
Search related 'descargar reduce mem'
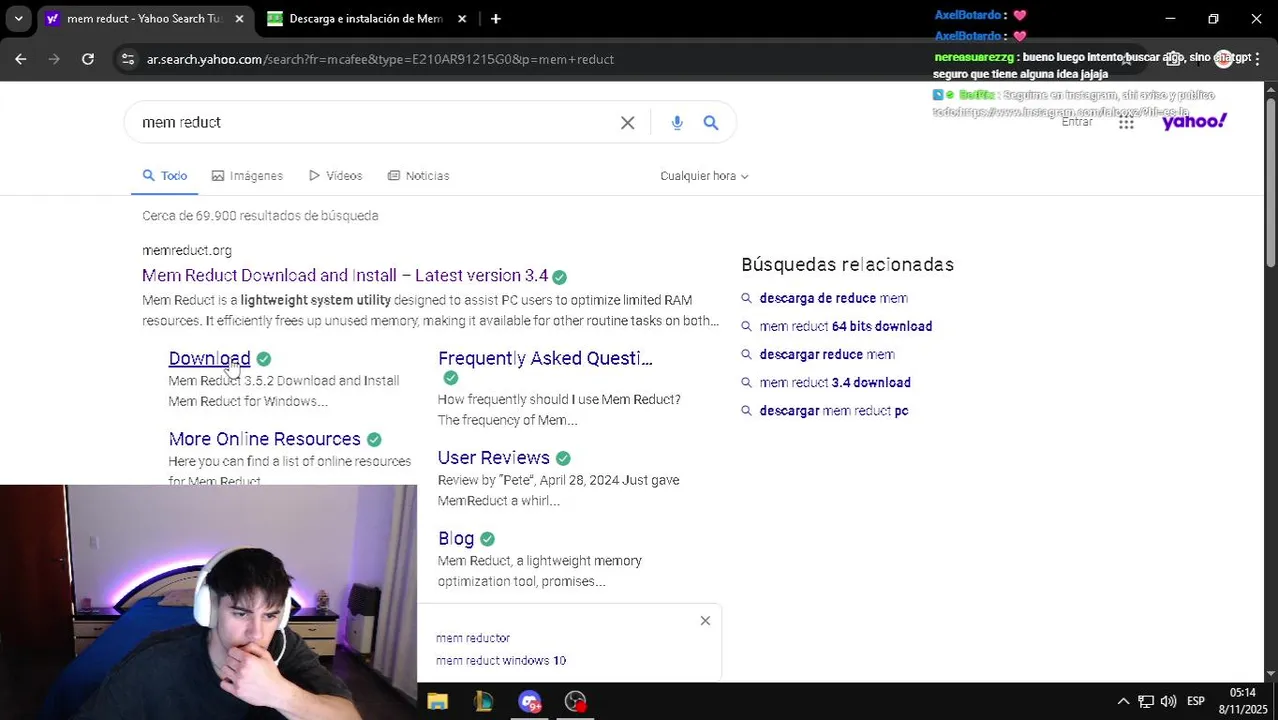pyautogui.click(x=827, y=354)
